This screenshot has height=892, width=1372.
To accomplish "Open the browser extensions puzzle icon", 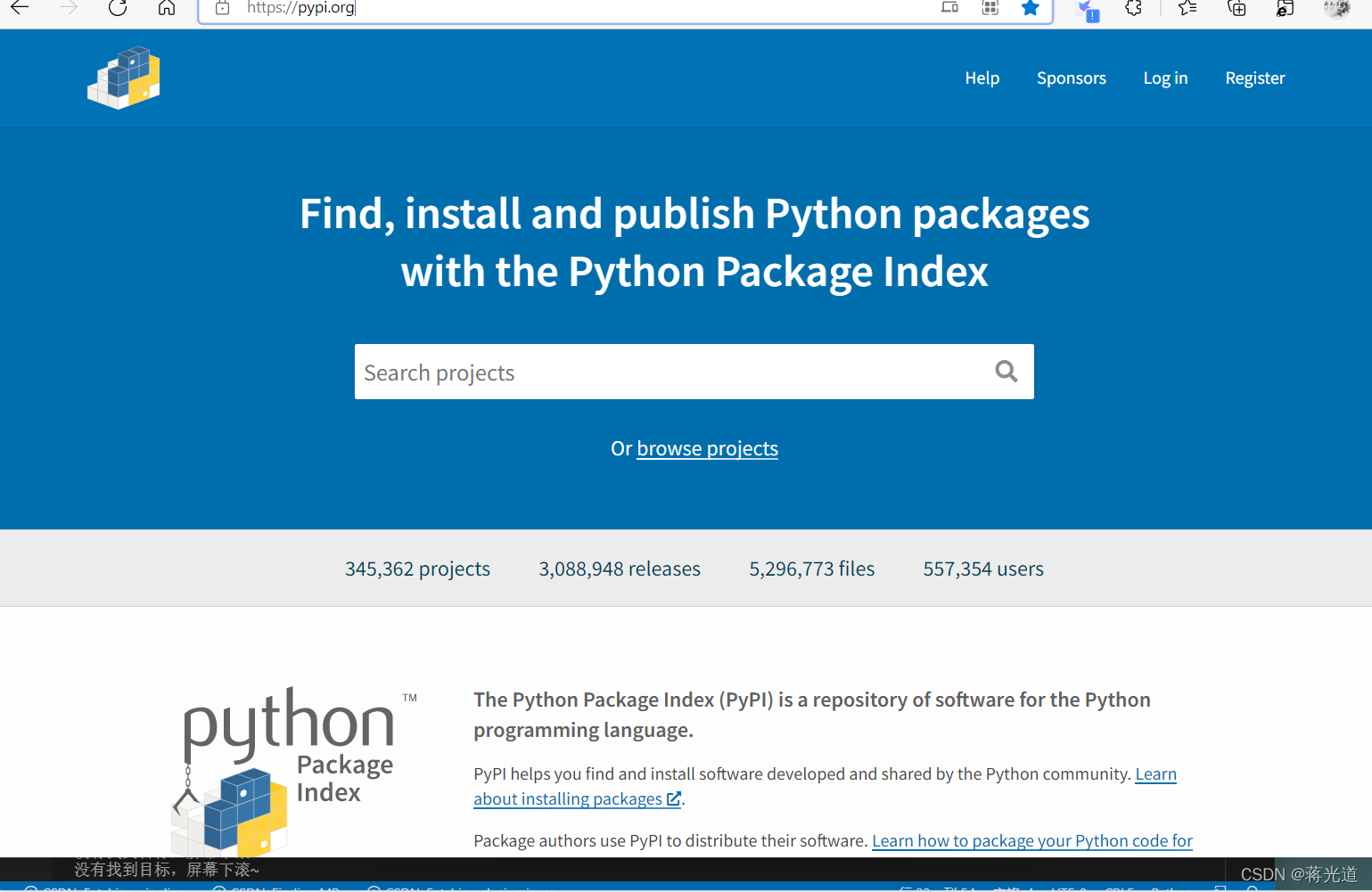I will 1134,8.
